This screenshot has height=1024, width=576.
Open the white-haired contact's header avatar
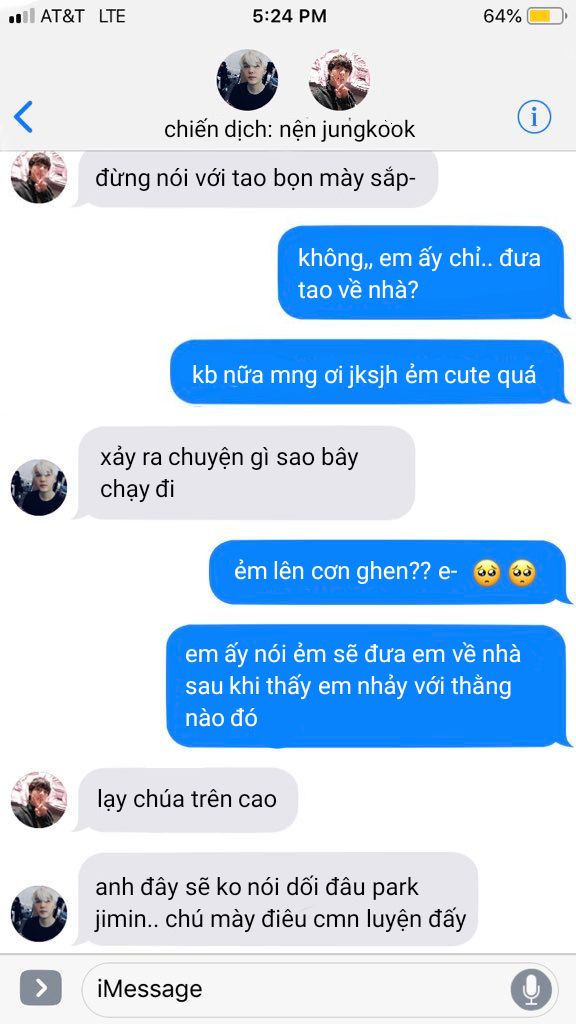click(x=247, y=80)
